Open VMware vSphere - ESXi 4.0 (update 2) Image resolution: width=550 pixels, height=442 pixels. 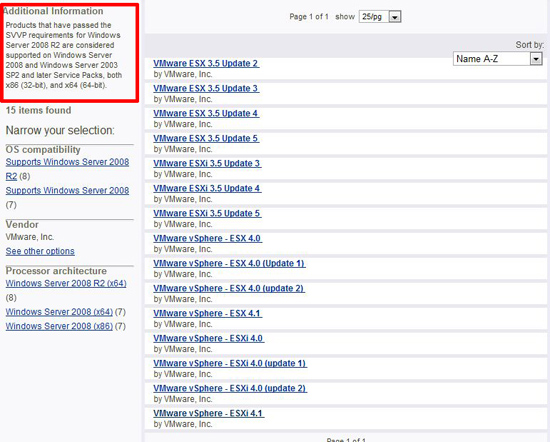click(230, 388)
